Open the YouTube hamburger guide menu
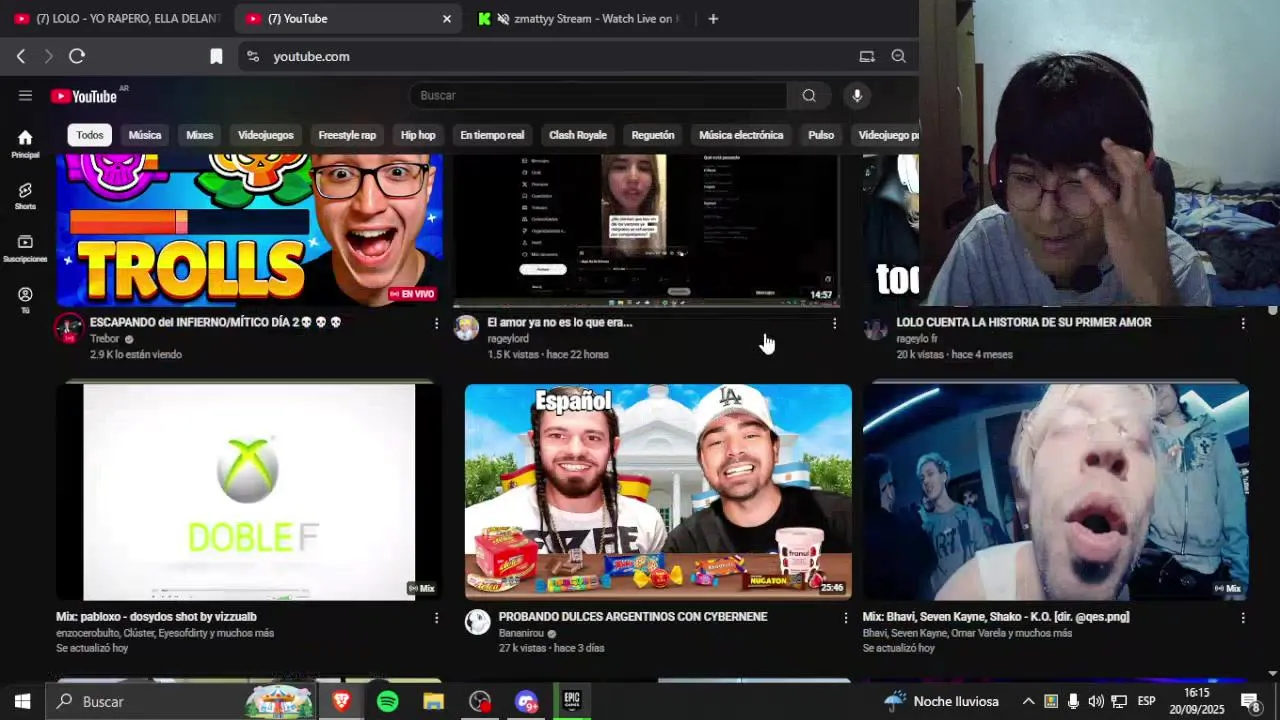The width and height of the screenshot is (1280, 720). tap(25, 96)
